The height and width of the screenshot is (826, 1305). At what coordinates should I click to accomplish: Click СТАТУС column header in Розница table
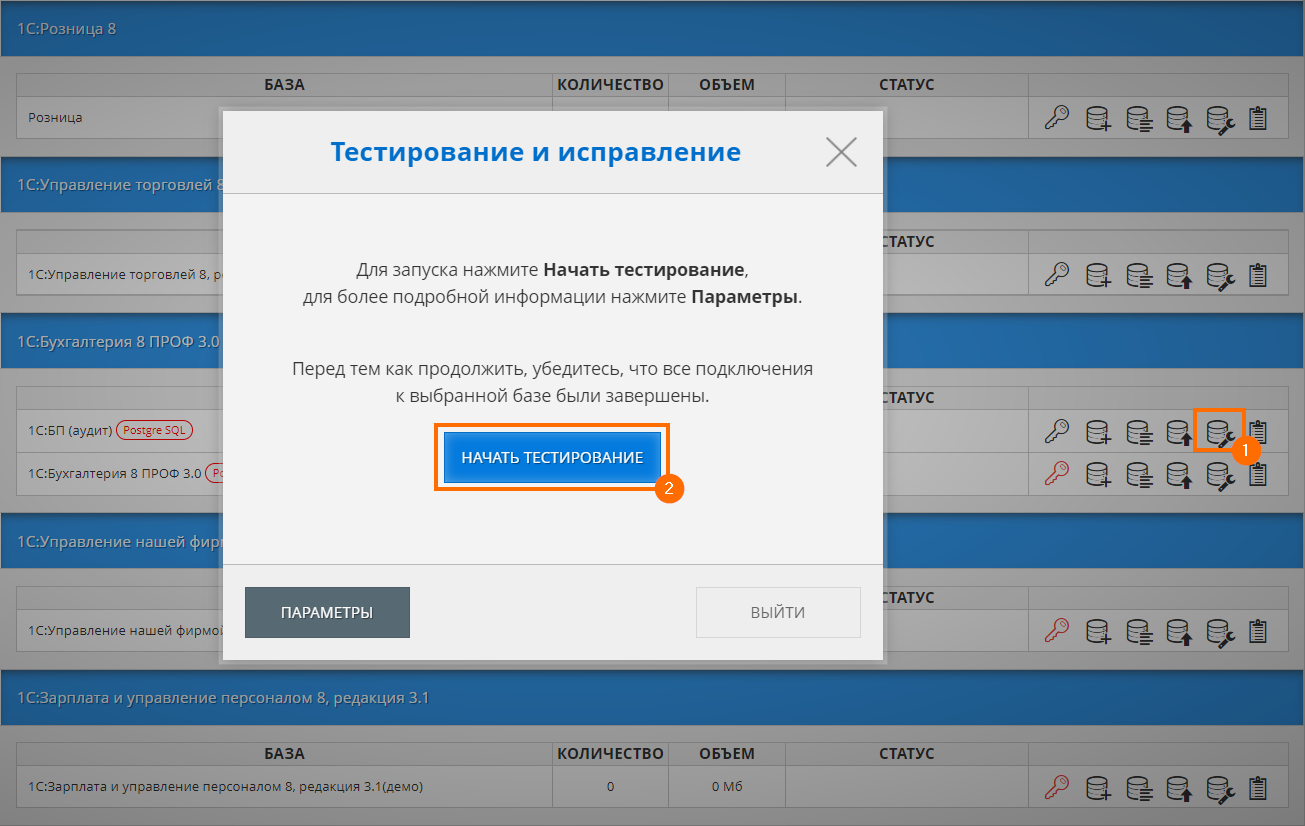click(x=906, y=85)
